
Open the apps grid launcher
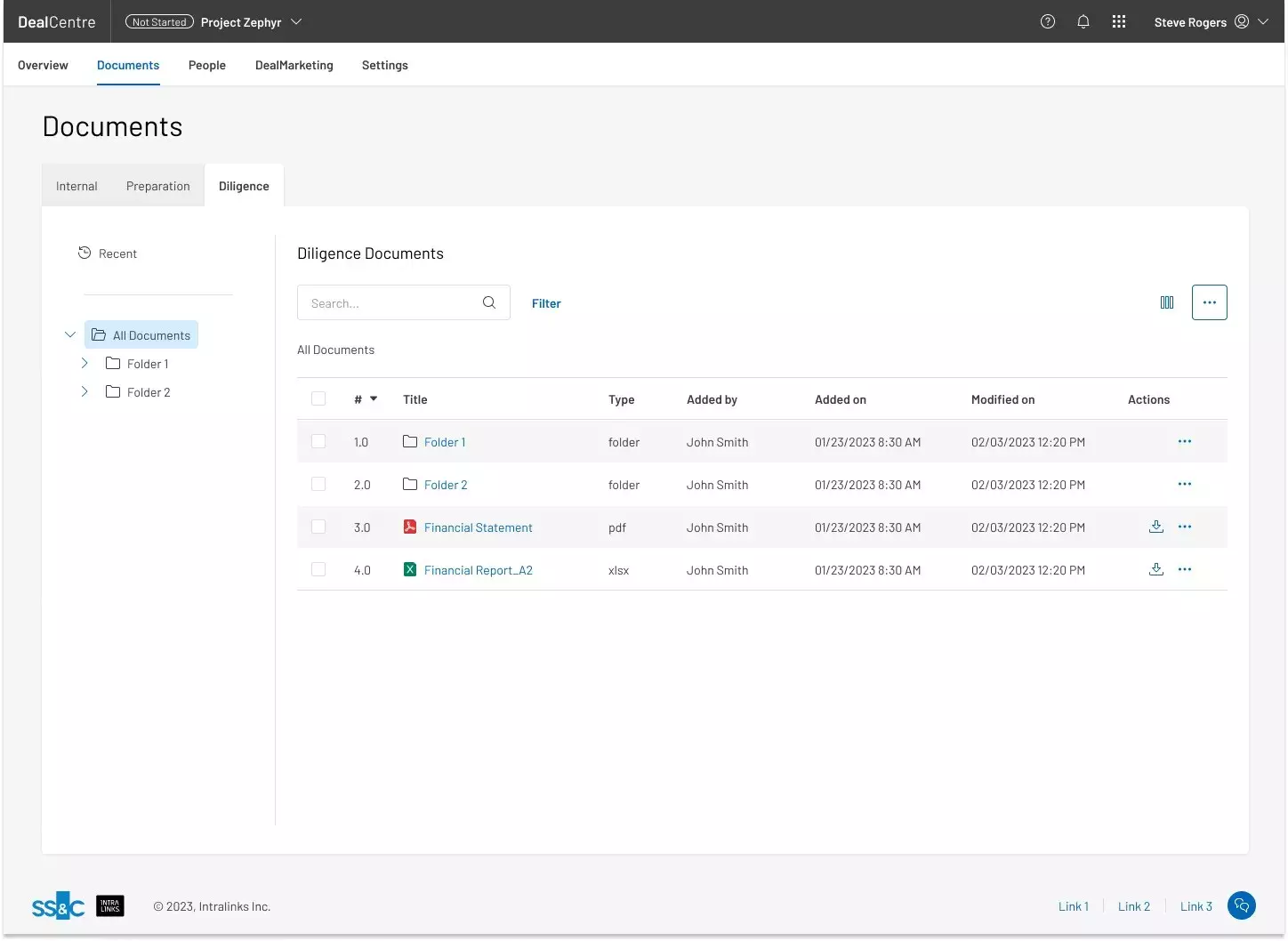click(1119, 22)
